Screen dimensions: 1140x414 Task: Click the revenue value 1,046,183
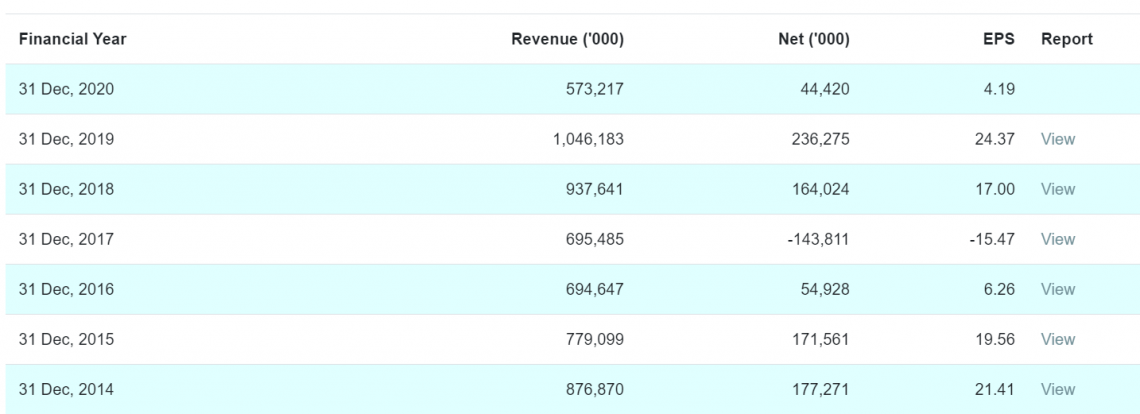(x=588, y=139)
